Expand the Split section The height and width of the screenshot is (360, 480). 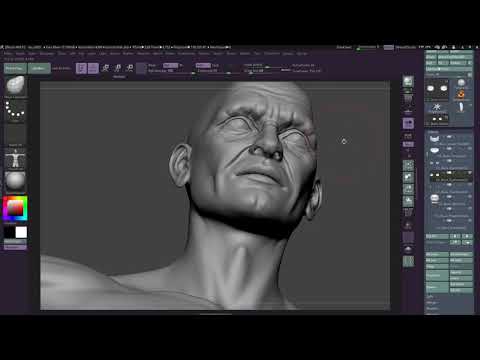tap(430, 296)
